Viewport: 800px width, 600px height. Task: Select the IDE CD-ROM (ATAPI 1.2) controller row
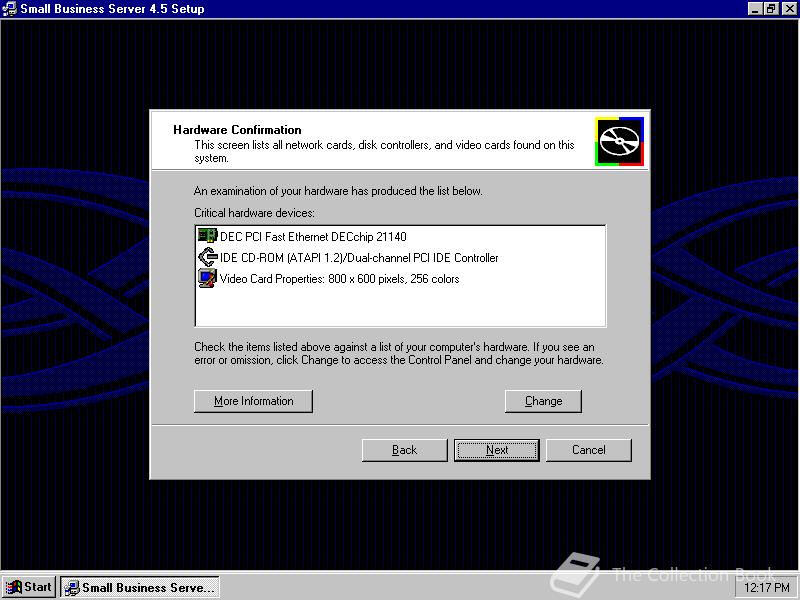pyautogui.click(x=359, y=258)
